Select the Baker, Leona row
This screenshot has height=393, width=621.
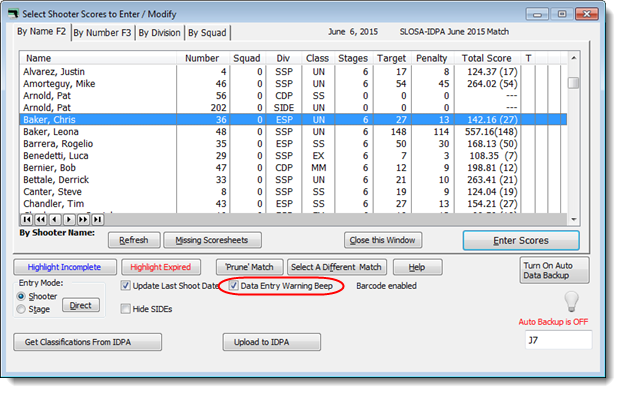coord(293,132)
